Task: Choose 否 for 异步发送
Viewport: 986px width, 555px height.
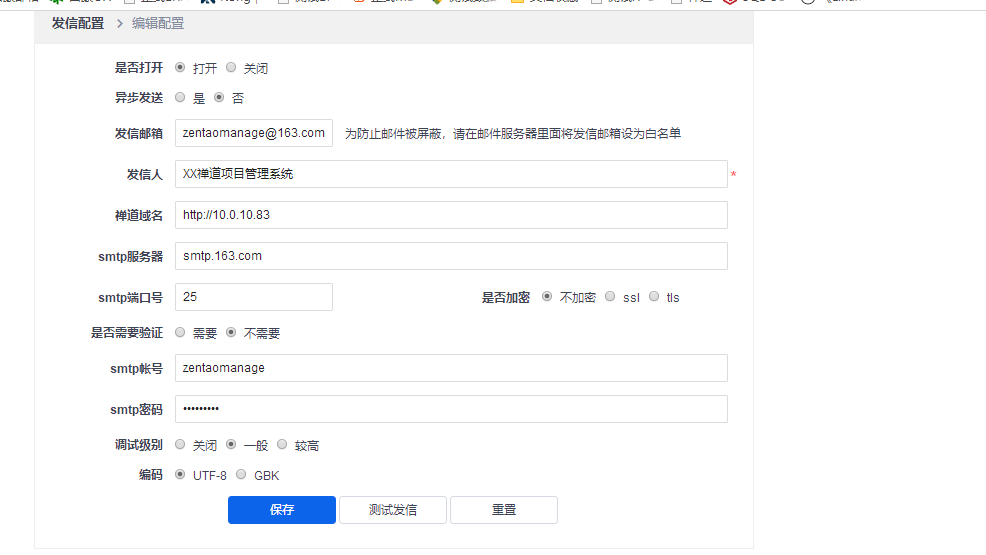Action: pos(219,97)
